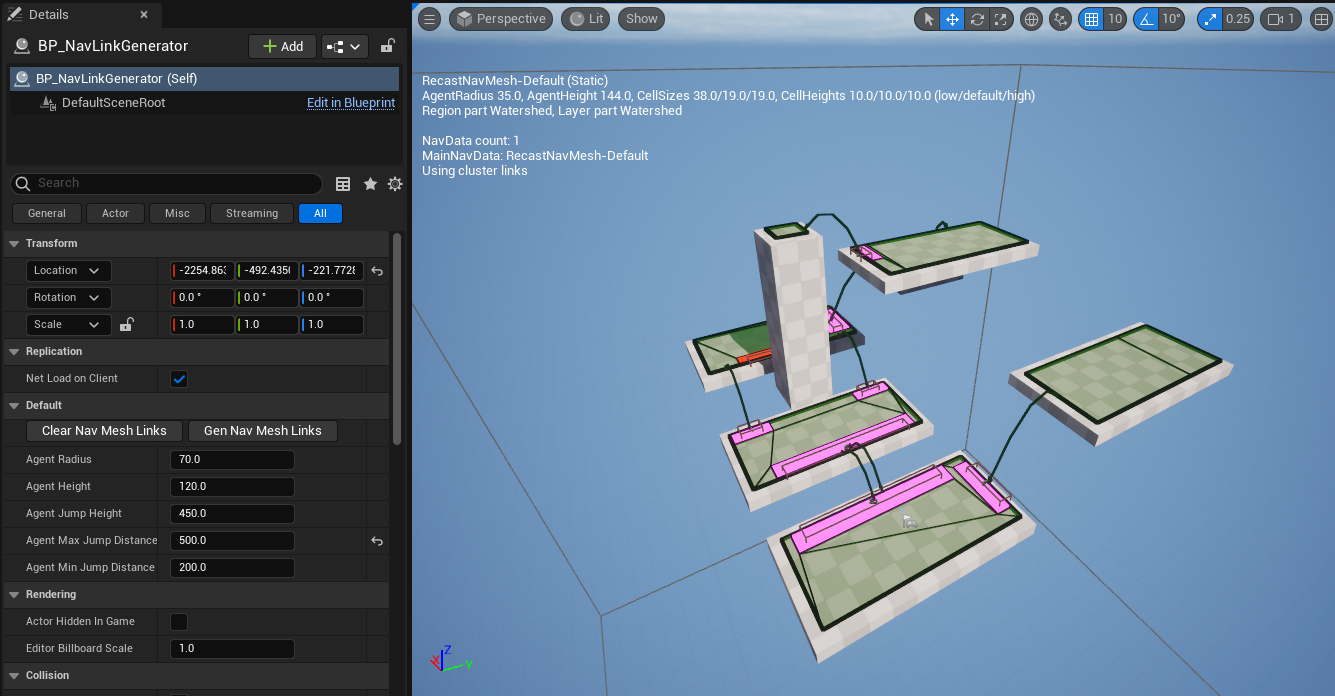The width and height of the screenshot is (1335, 696).
Task: Switch to the Streaming filter tab
Action: (252, 213)
